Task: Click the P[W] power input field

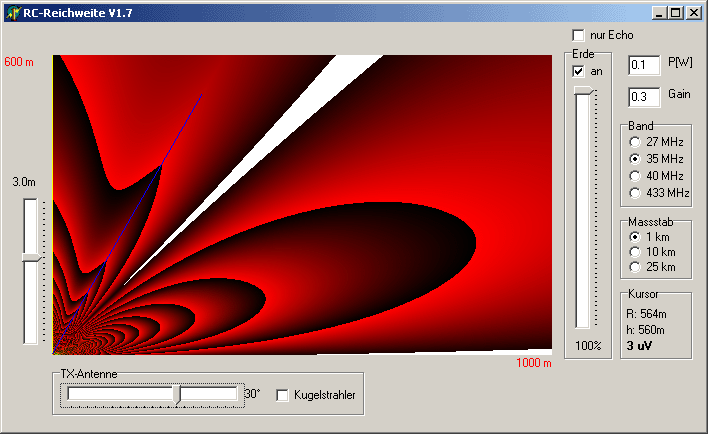Action: pyautogui.click(x=644, y=65)
